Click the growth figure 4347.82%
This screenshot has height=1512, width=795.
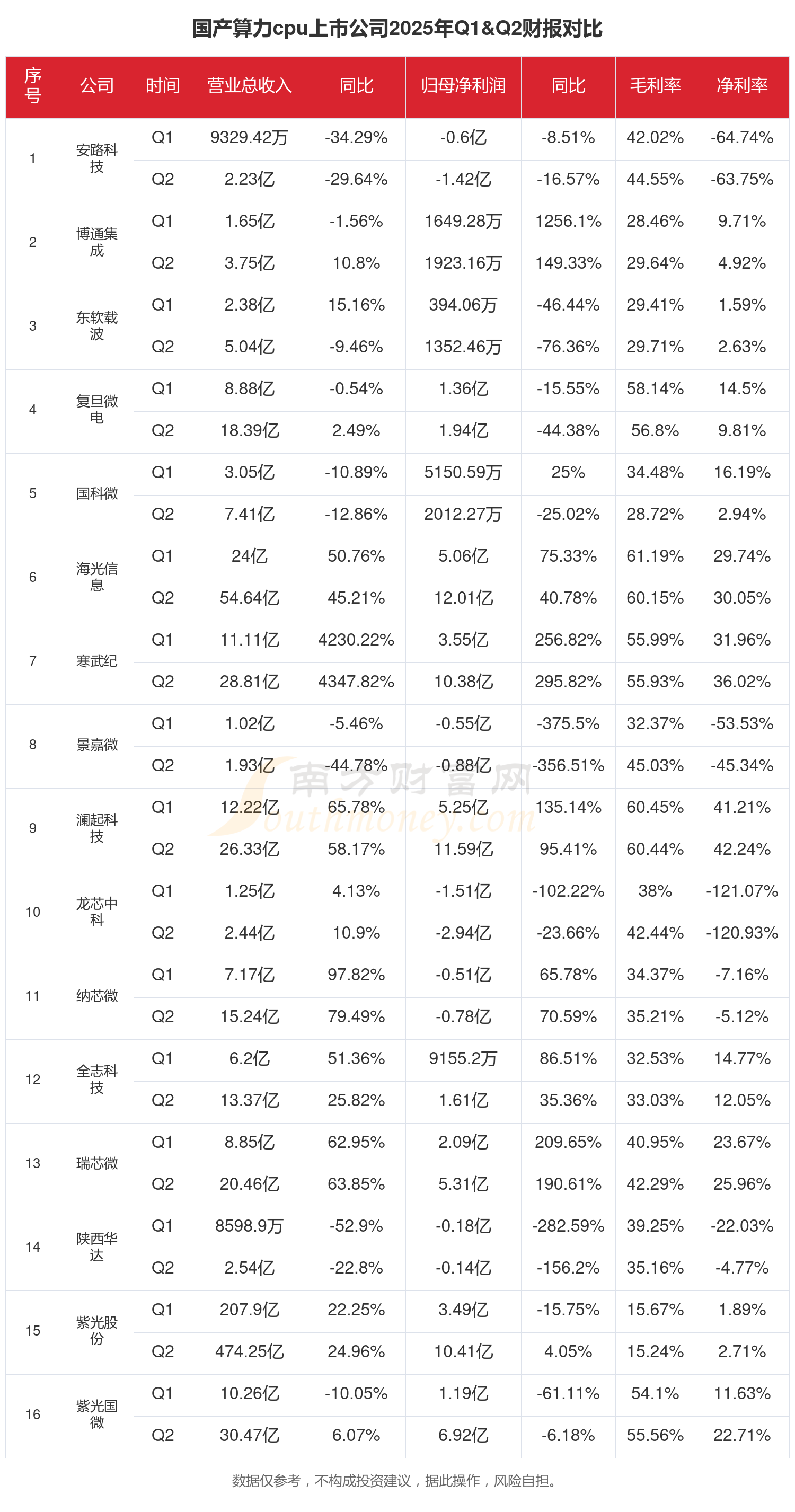coord(356,682)
